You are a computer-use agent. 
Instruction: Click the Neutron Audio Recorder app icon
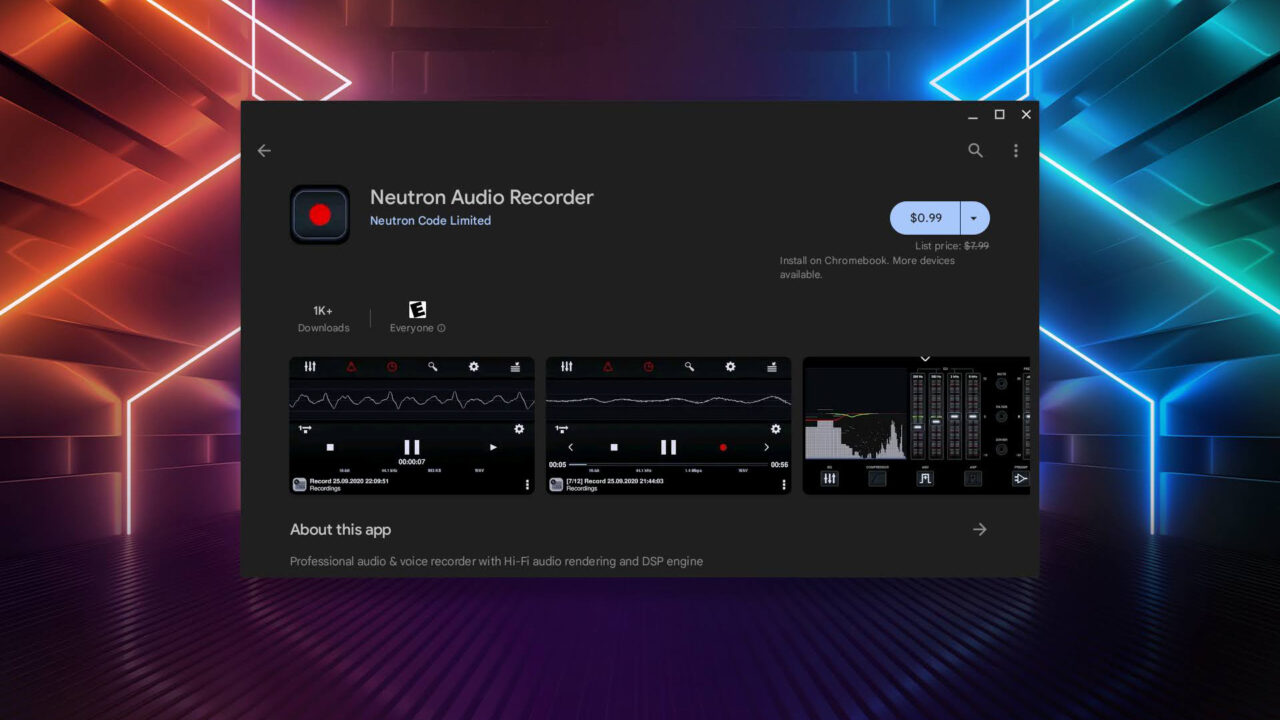point(319,214)
